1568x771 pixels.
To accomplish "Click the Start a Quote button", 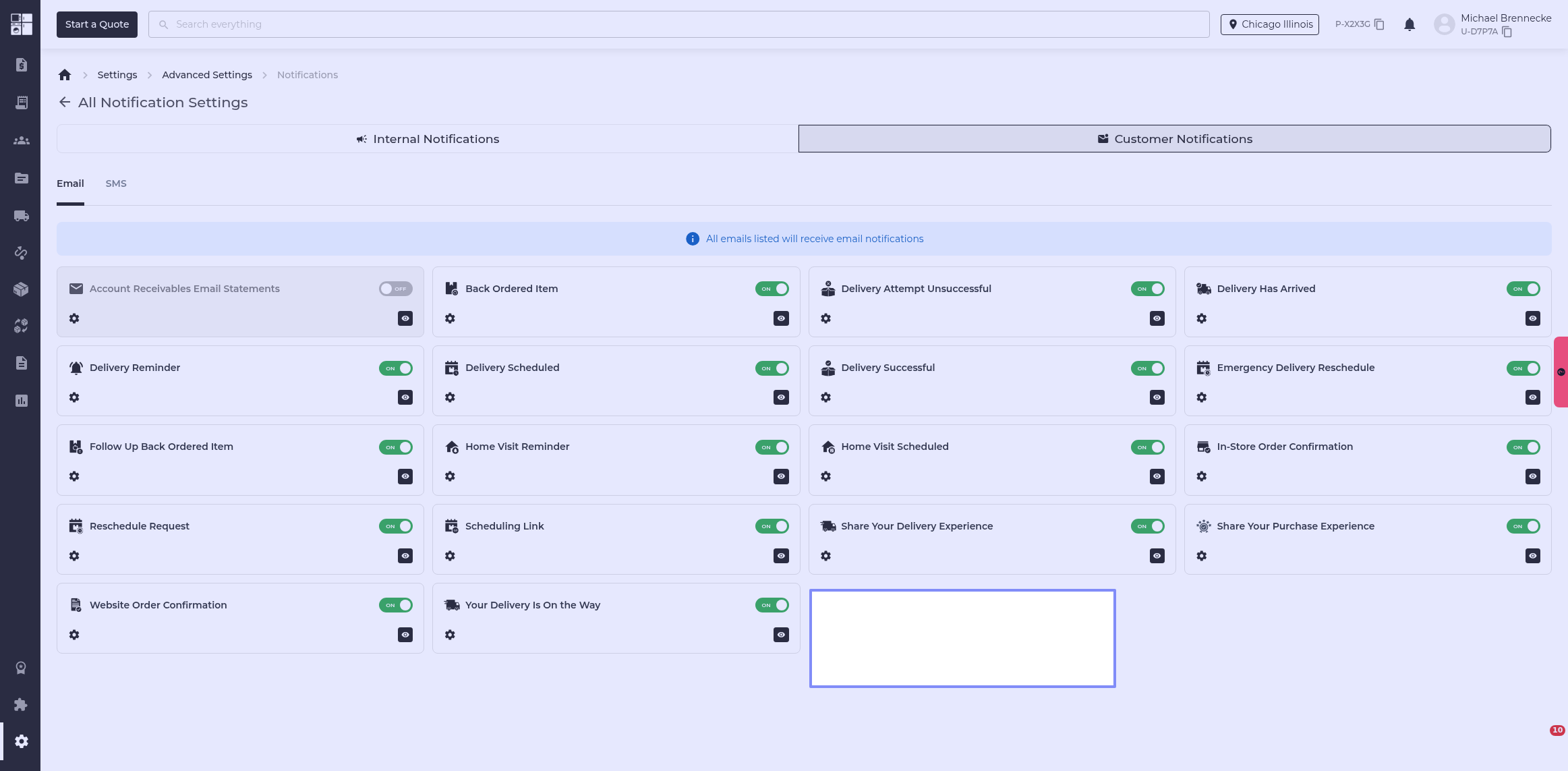I will [x=97, y=24].
